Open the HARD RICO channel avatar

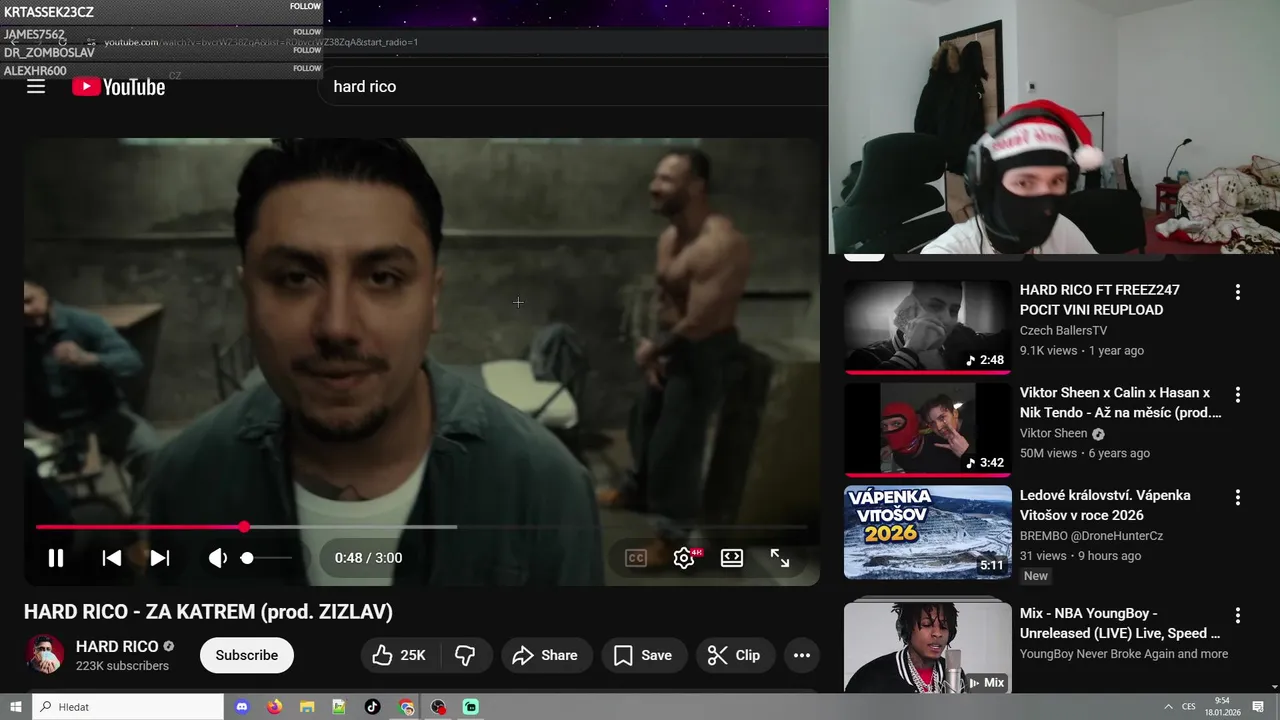44,655
